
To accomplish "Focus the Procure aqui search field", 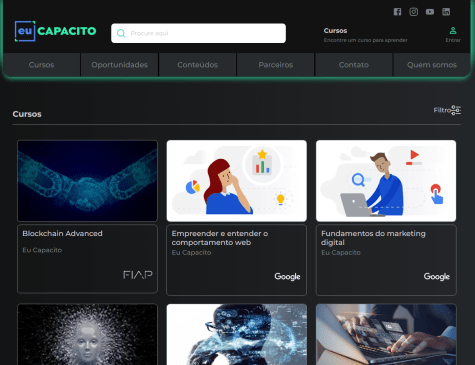I will click(198, 33).
